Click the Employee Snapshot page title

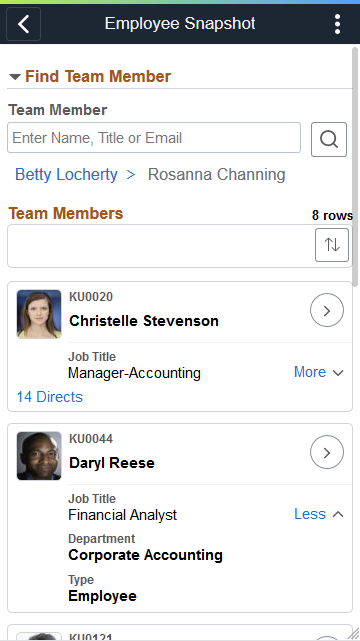180,24
